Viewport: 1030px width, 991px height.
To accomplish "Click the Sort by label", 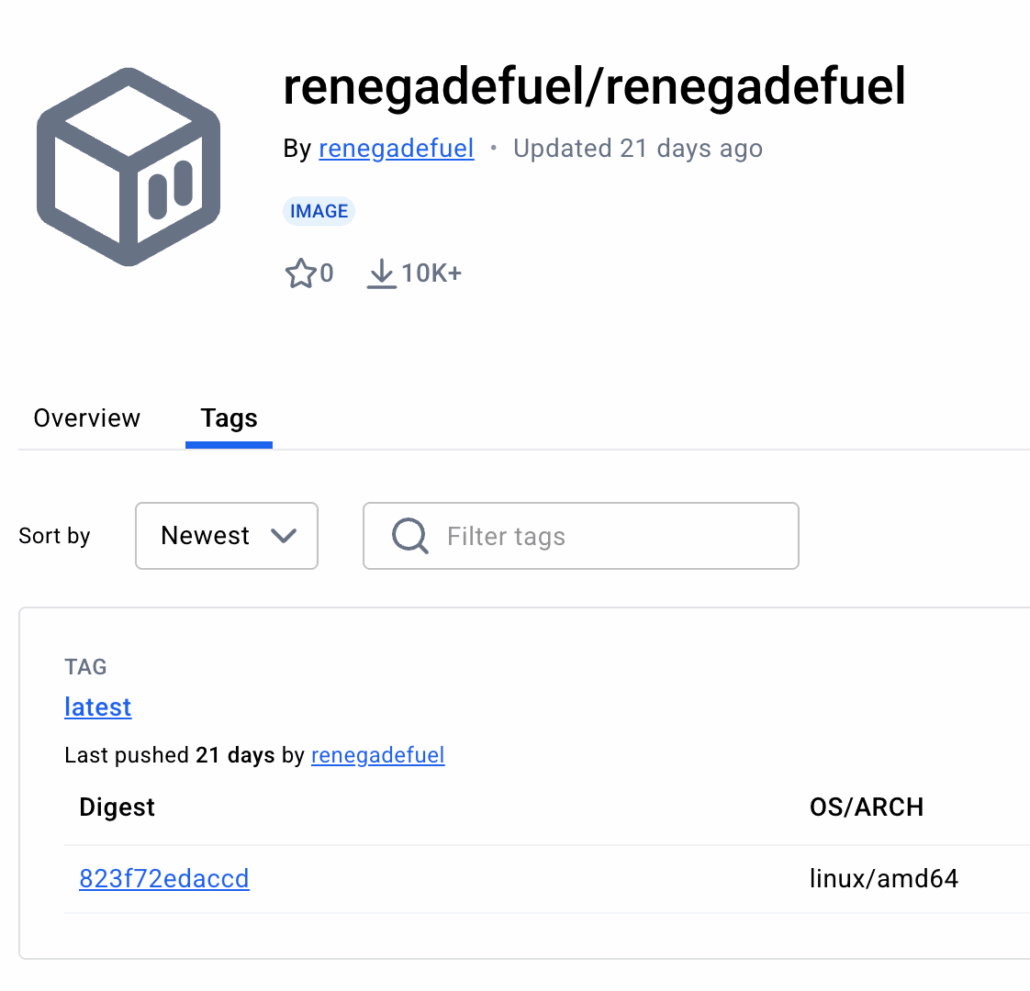I will click(55, 536).
